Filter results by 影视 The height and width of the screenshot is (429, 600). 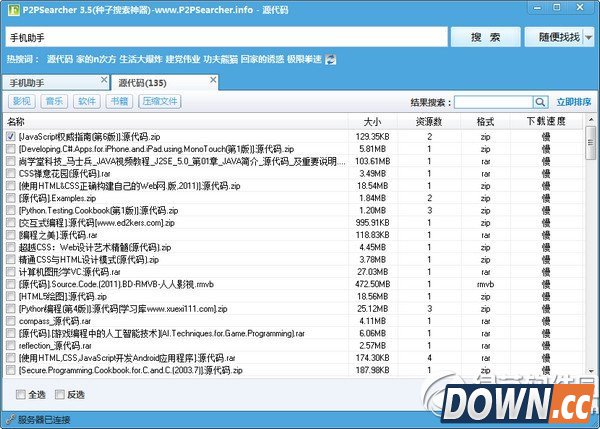[x=22, y=101]
